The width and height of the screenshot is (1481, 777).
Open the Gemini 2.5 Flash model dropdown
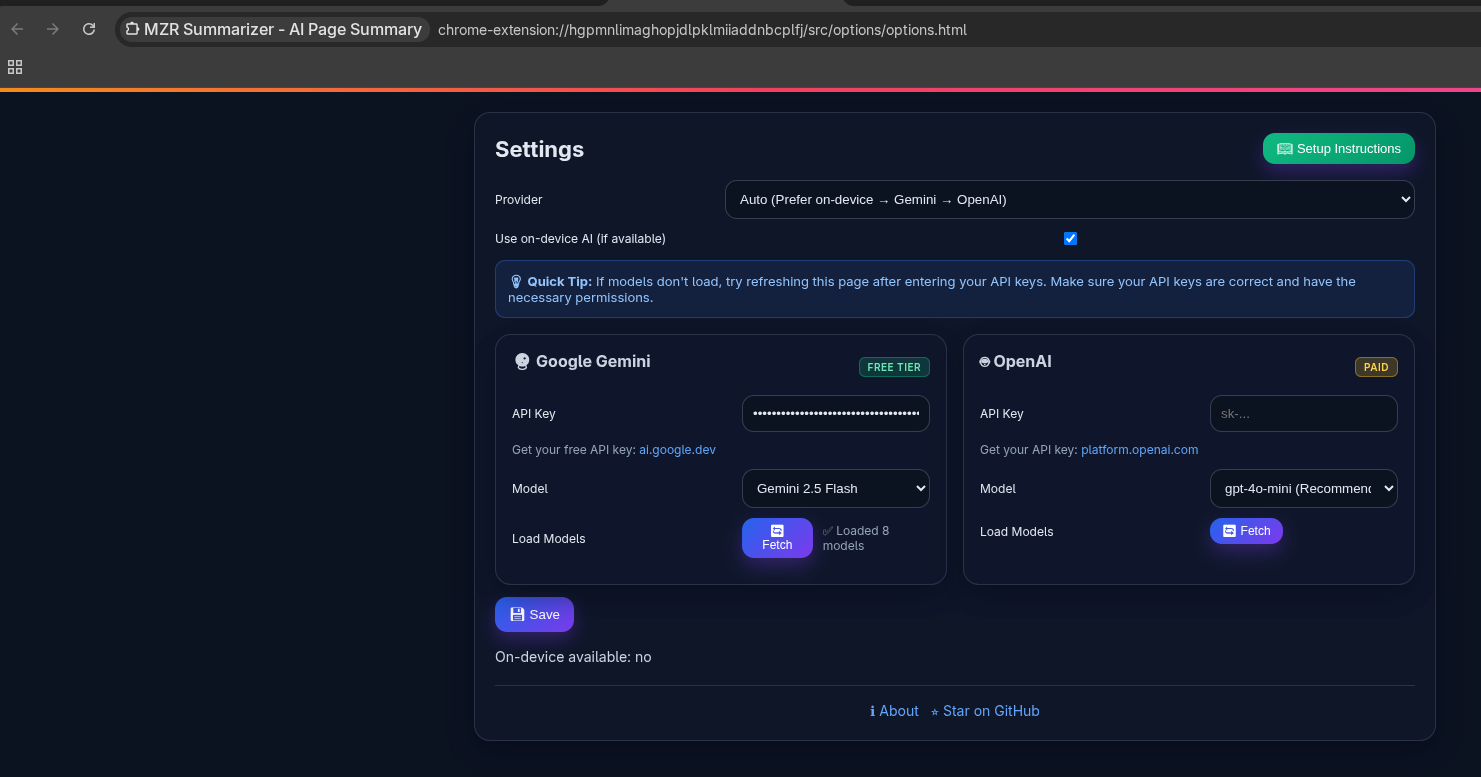tap(835, 488)
